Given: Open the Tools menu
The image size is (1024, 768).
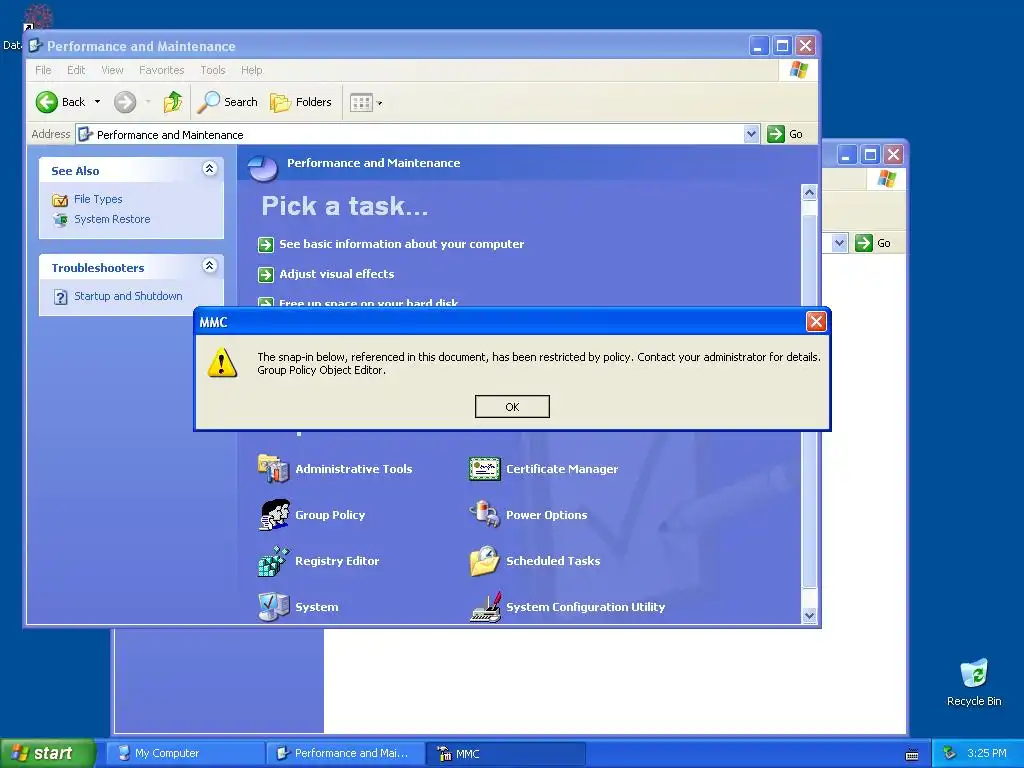Looking at the screenshot, I should pos(212,70).
